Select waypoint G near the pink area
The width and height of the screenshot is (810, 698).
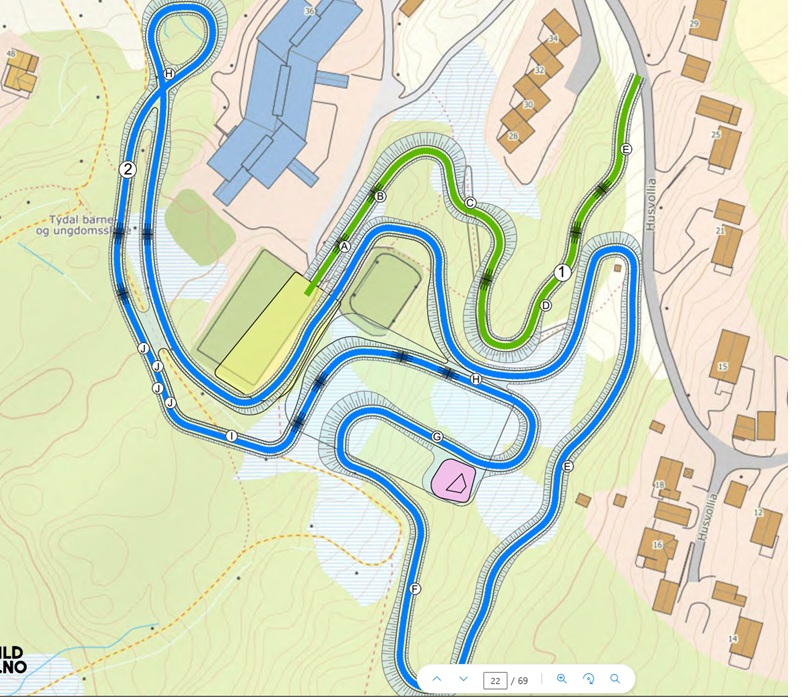(437, 437)
